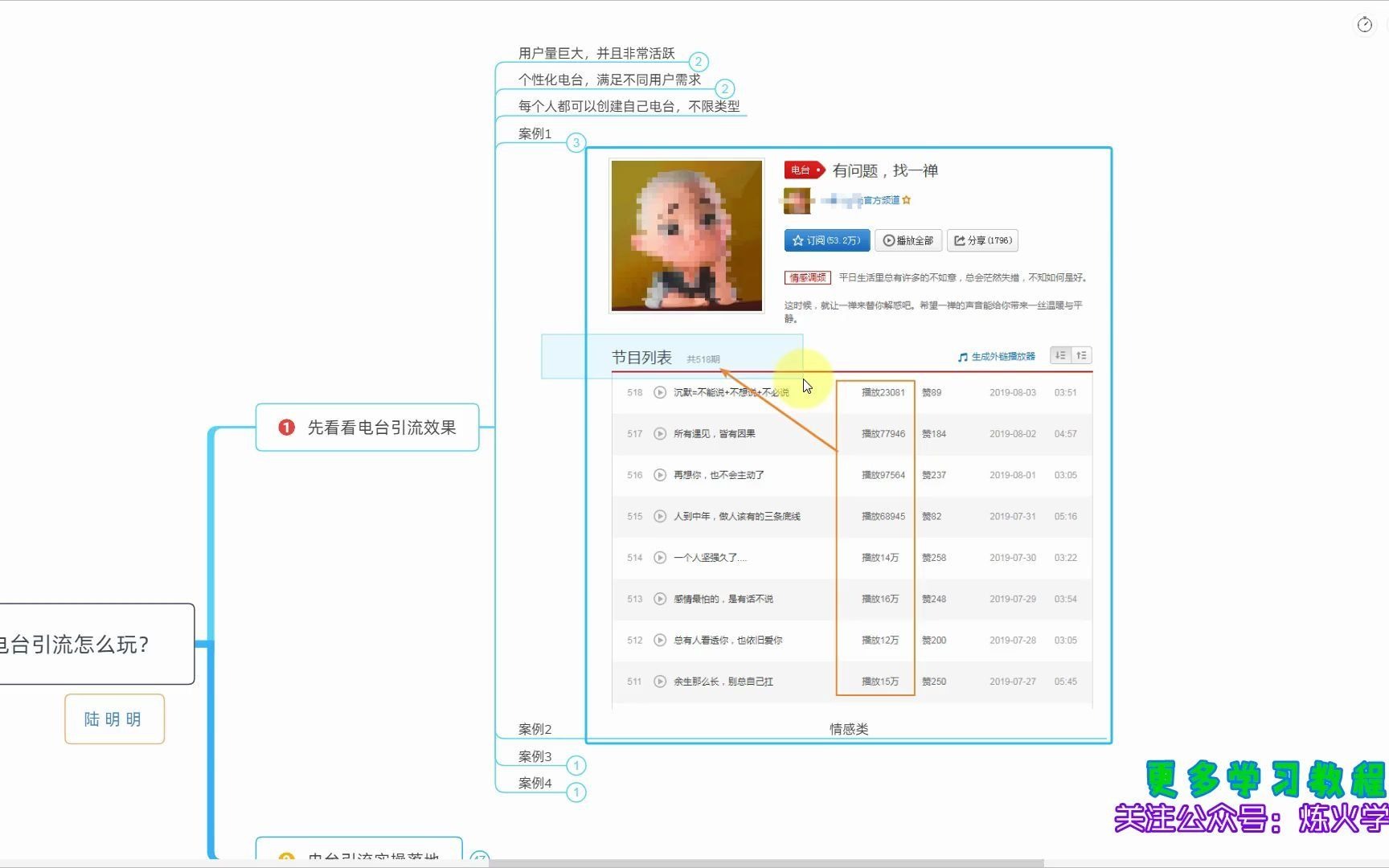Click the pixelated cartoon cover image
This screenshot has height=868, width=1389.
(686, 235)
